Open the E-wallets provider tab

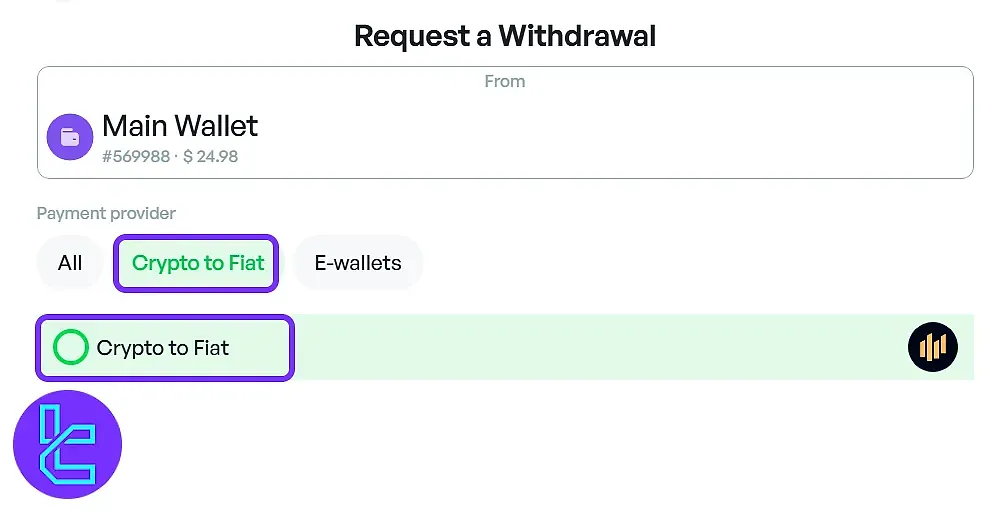(358, 263)
